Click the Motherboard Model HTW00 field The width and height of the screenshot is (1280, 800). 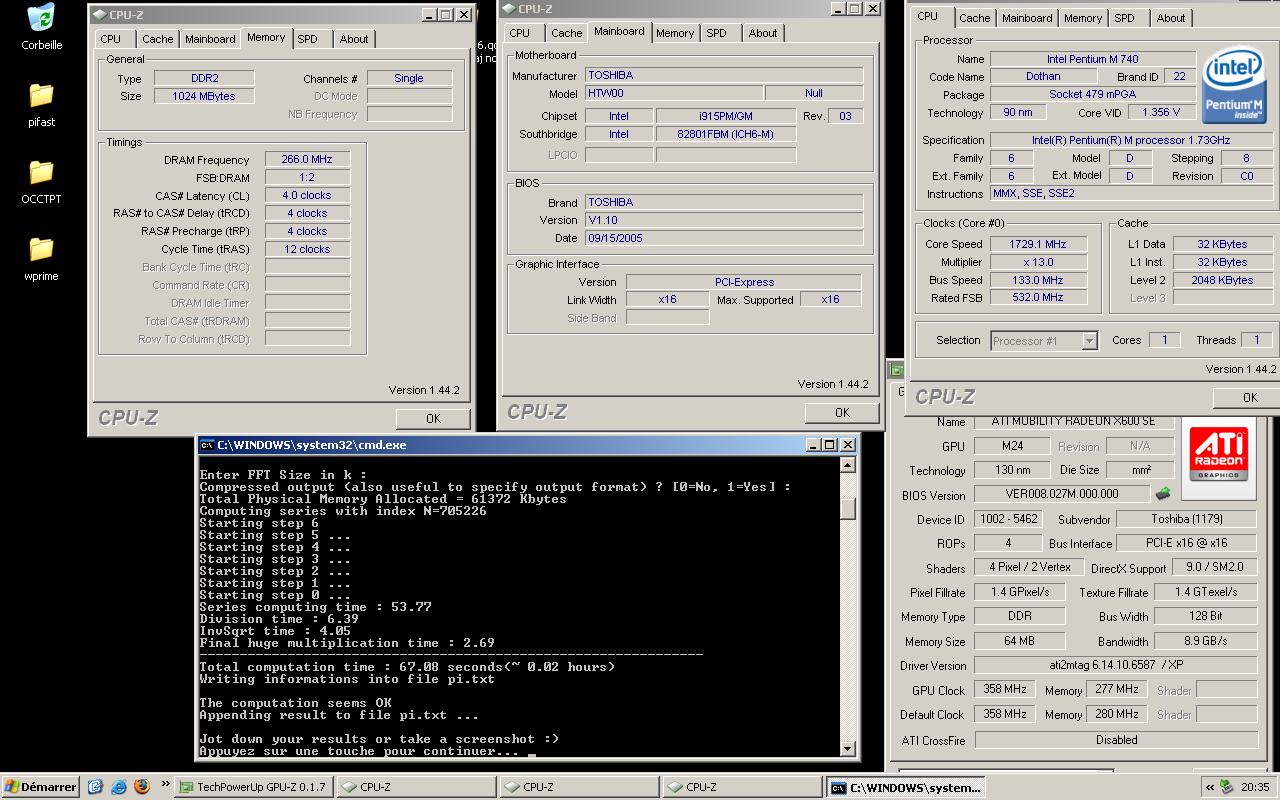point(672,93)
